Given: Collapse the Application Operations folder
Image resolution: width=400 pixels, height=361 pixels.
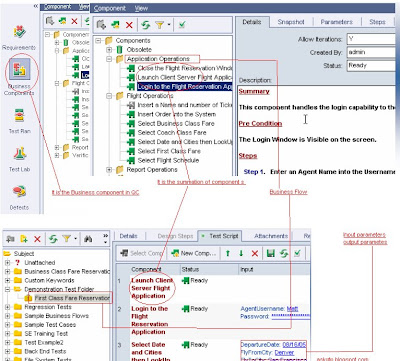Looking at the screenshot, I should click(109, 59).
